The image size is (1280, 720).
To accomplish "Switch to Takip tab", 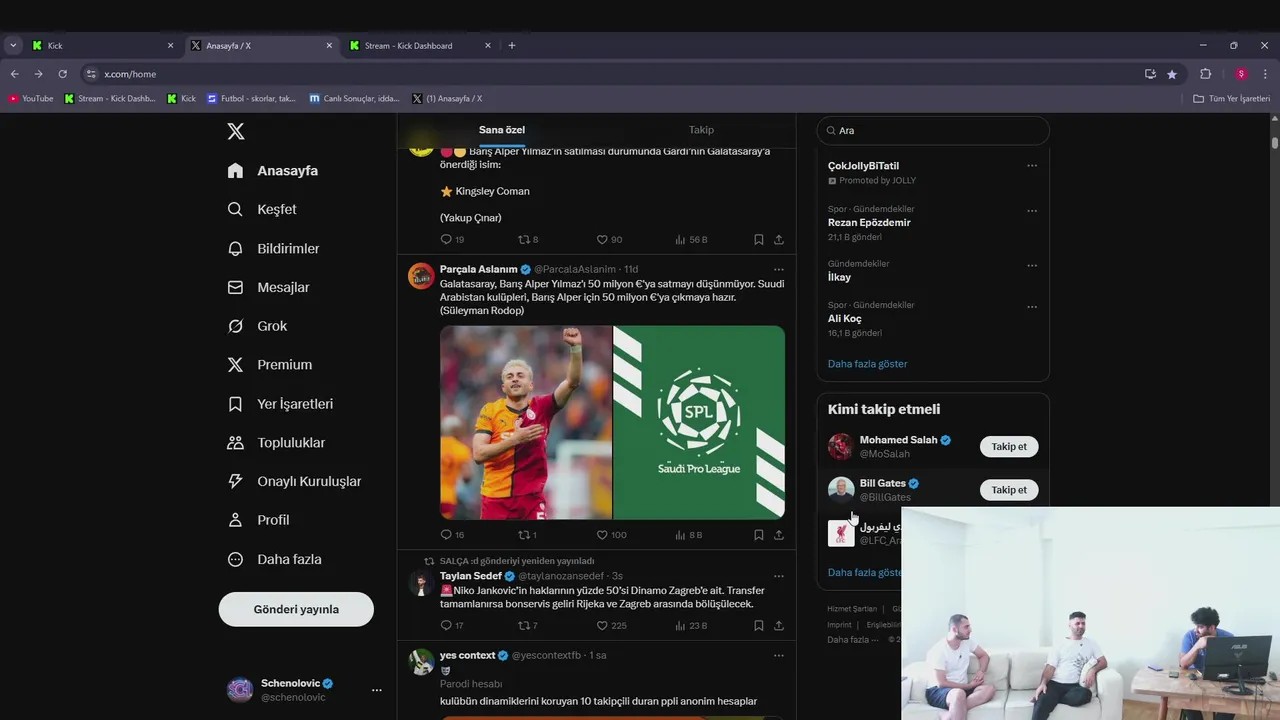I will [701, 130].
